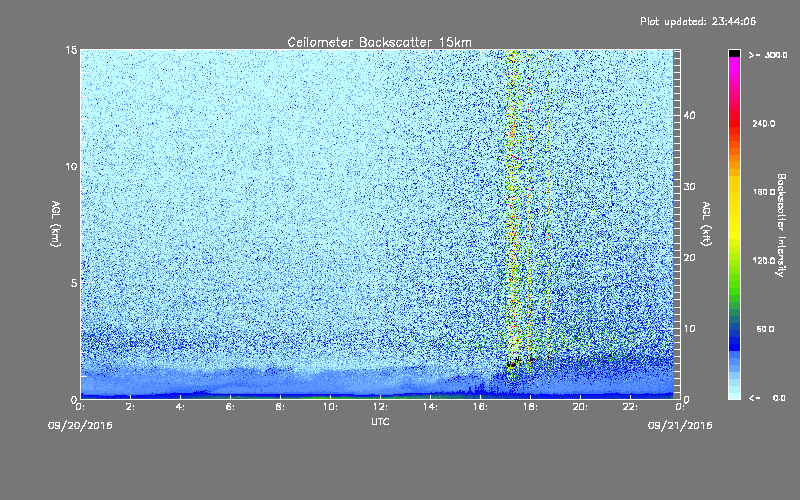Image resolution: width=800 pixels, height=500 pixels.
Task: Click the red band of the colorbar
Action: pos(734,125)
